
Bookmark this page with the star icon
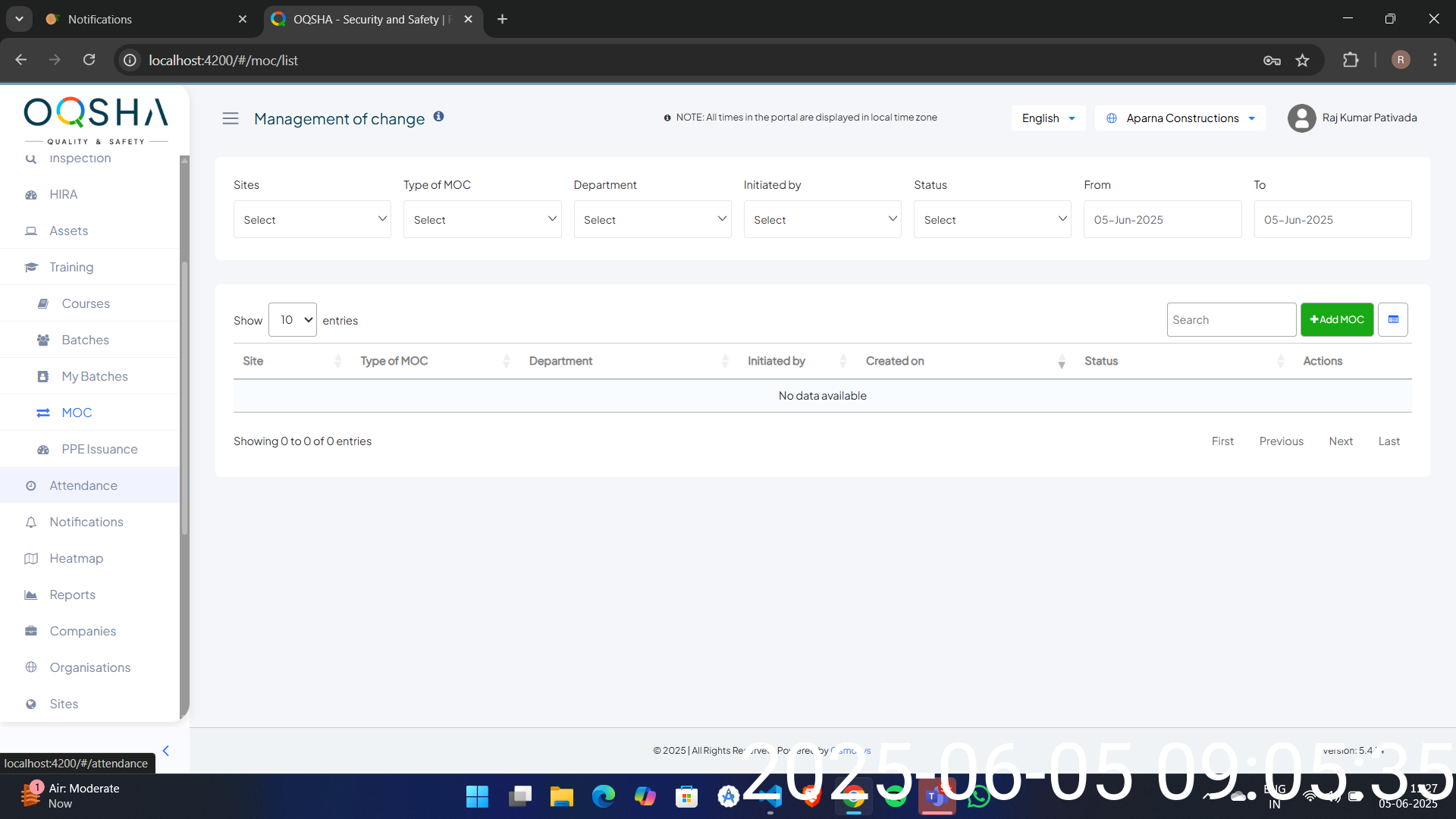pos(1302,61)
